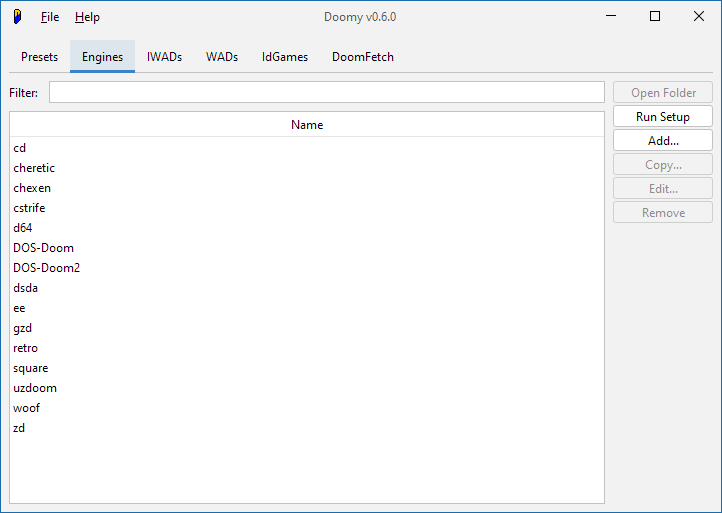The height and width of the screenshot is (513, 722).
Task: Open the IdGames tab
Action: pos(285,57)
